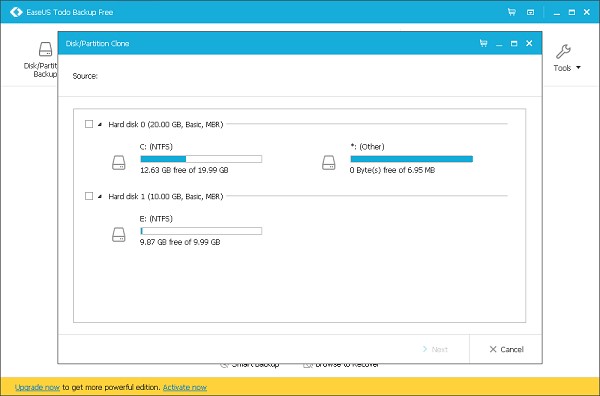The width and height of the screenshot is (600, 396).
Task: Click the dropdown box icon in main title bar
Action: 530,12
